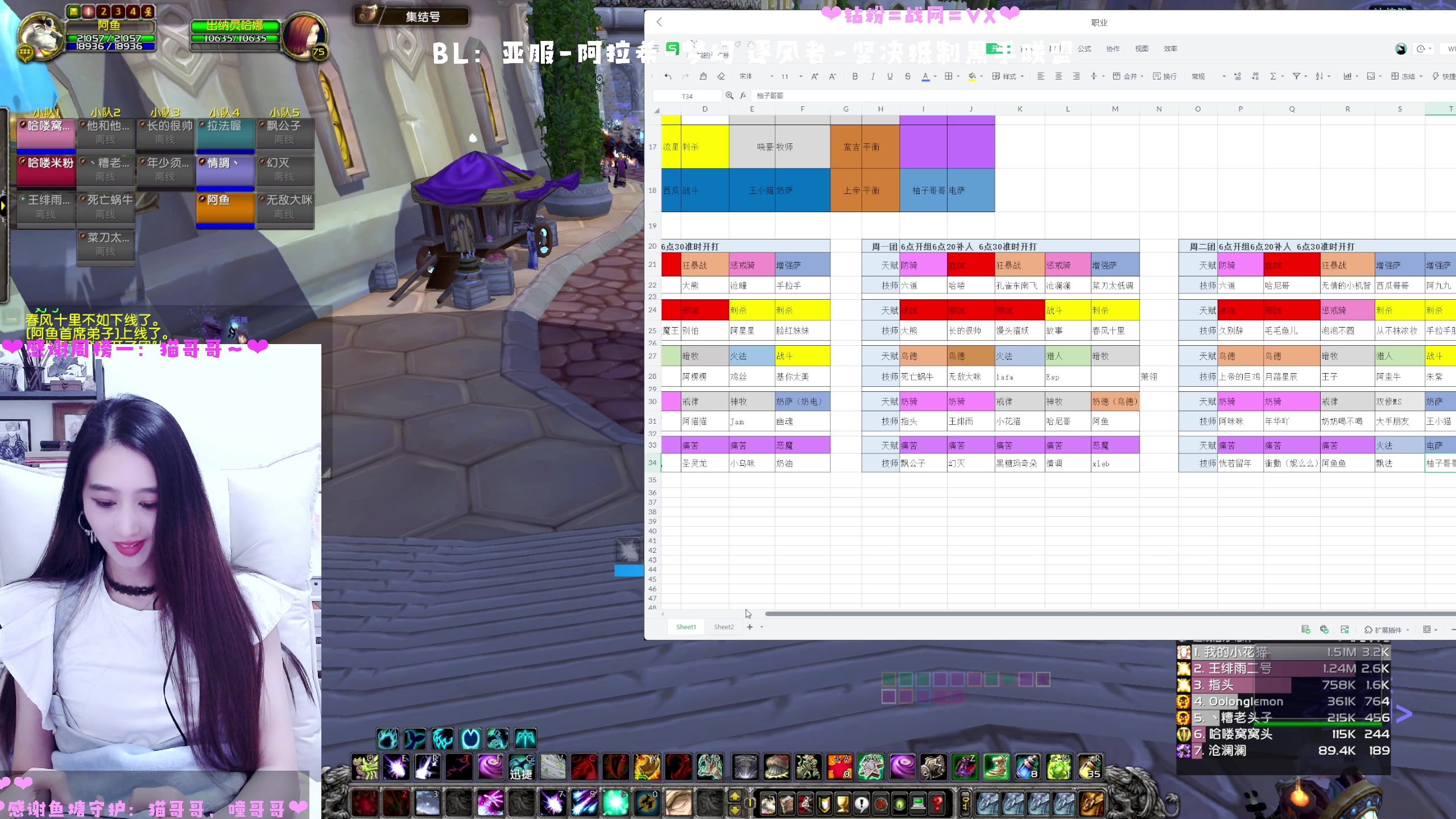Switch to Sheet2 tab
This screenshot has height=819, width=1456.
[724, 627]
